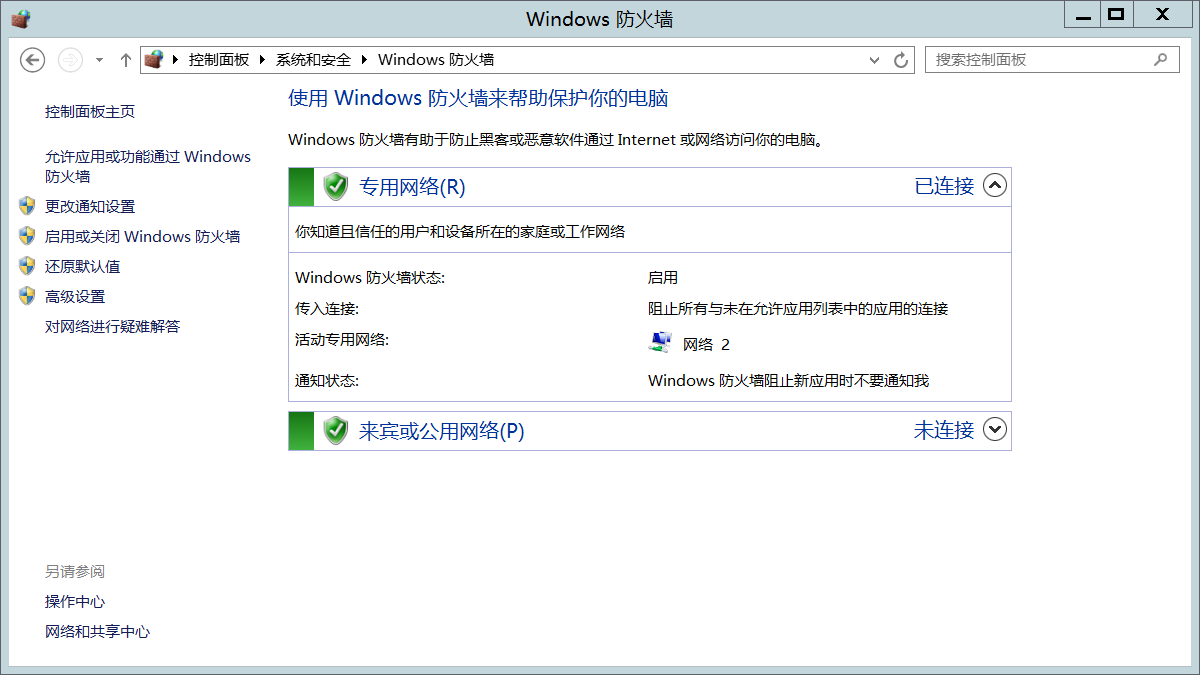Click the 另请参阅 label

coord(75,572)
